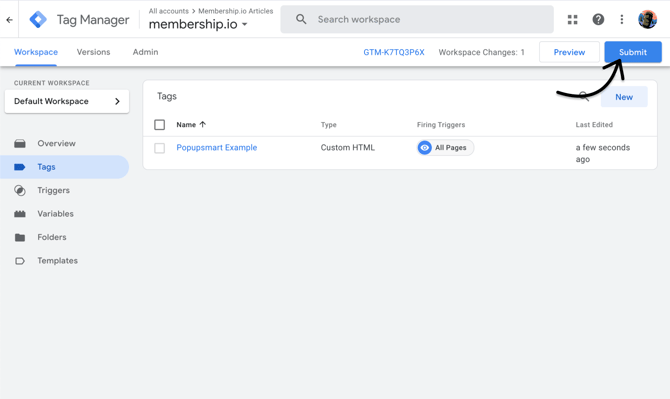The height and width of the screenshot is (399, 670).
Task: Click the Triggers circular icon
Action: click(20, 191)
